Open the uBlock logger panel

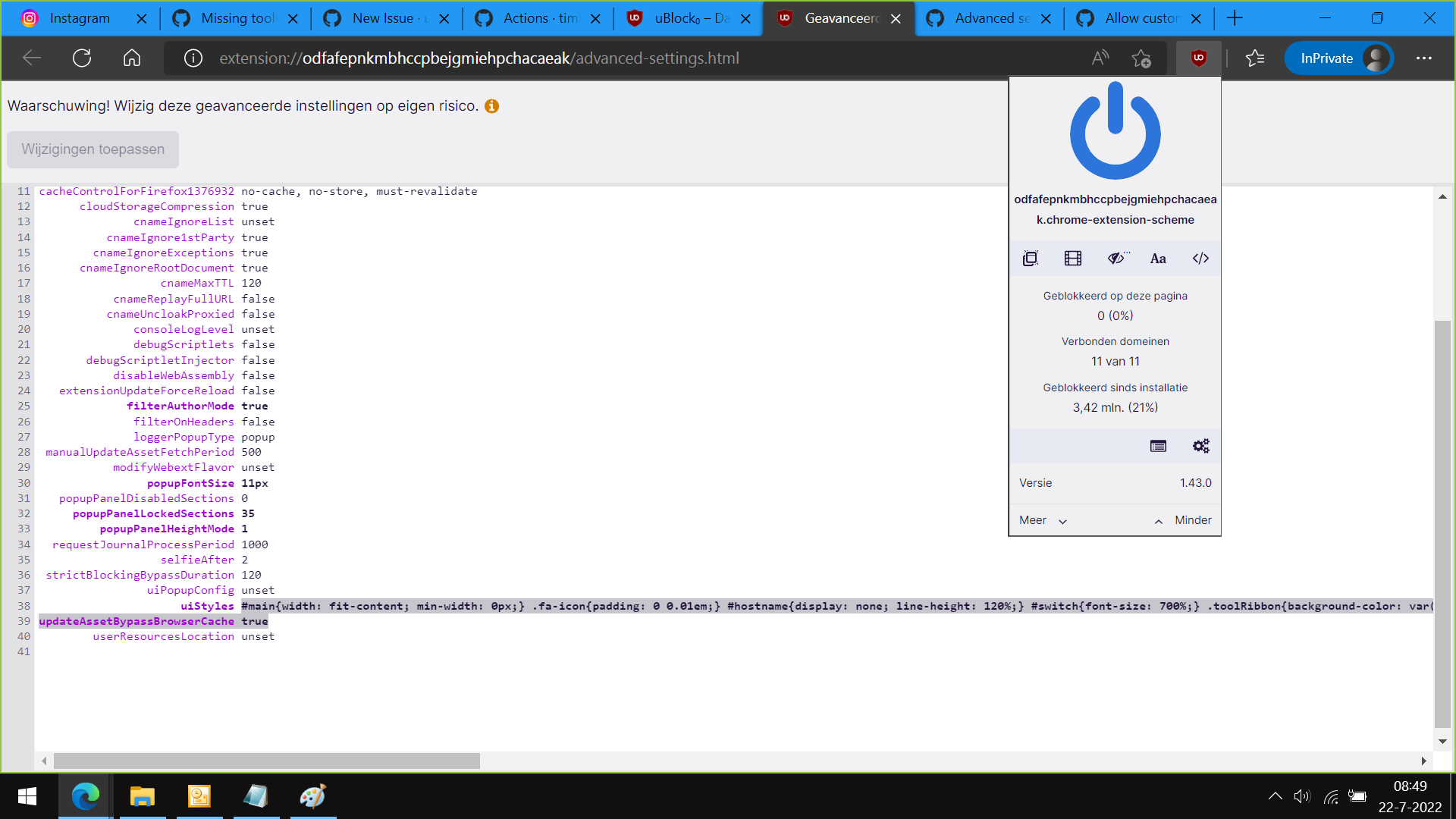1157,446
